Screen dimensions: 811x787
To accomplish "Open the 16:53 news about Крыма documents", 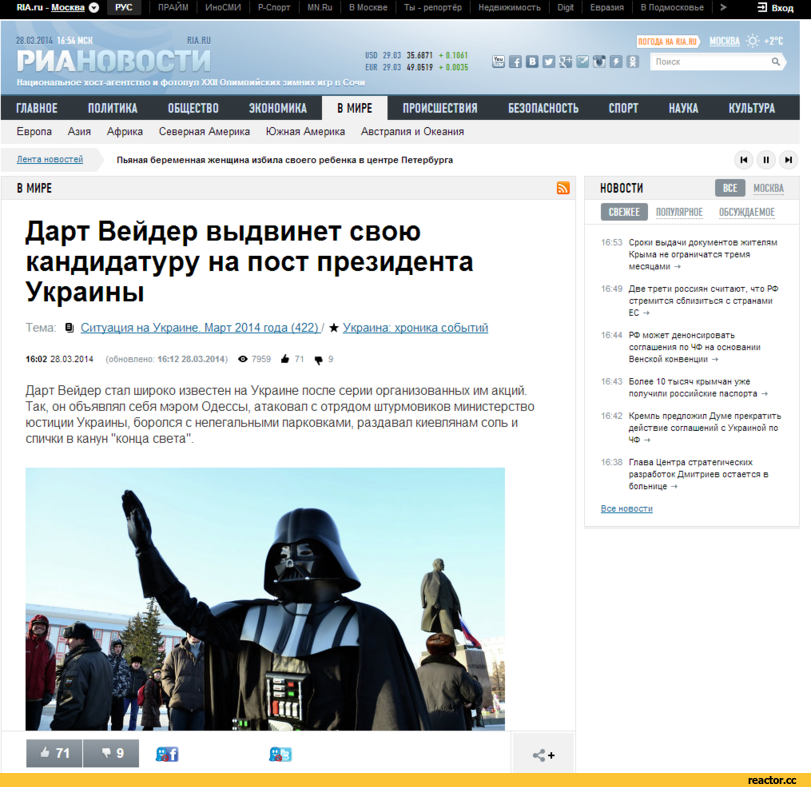I will (x=702, y=254).
